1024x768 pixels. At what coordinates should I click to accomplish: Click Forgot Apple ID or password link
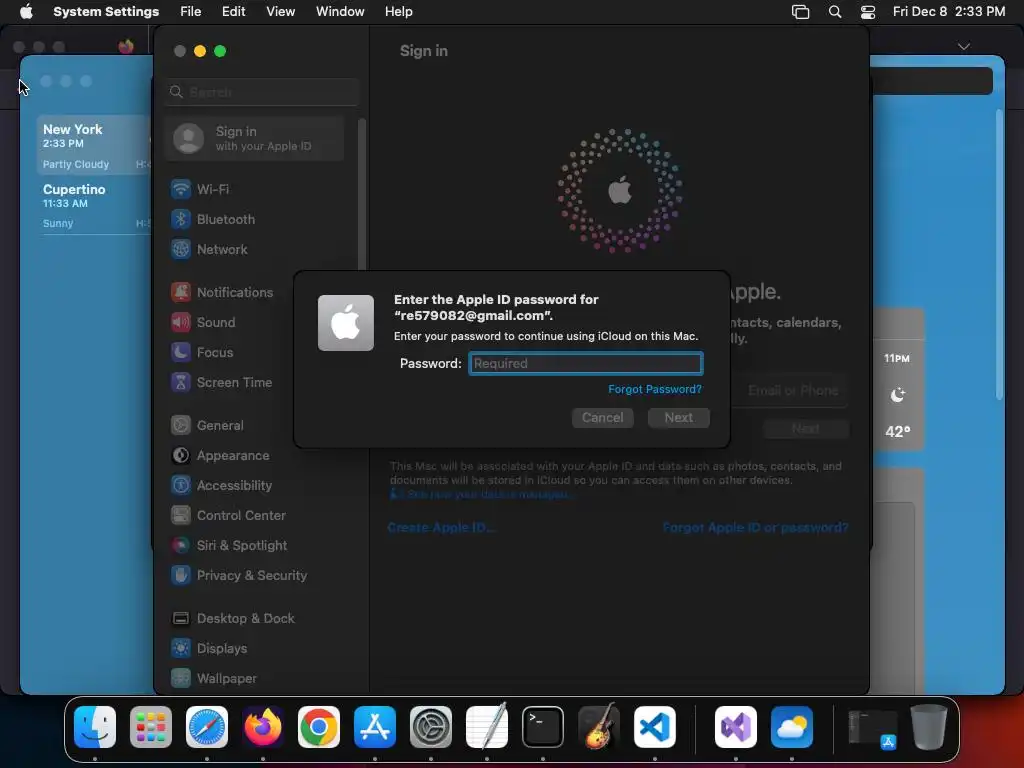pos(755,528)
